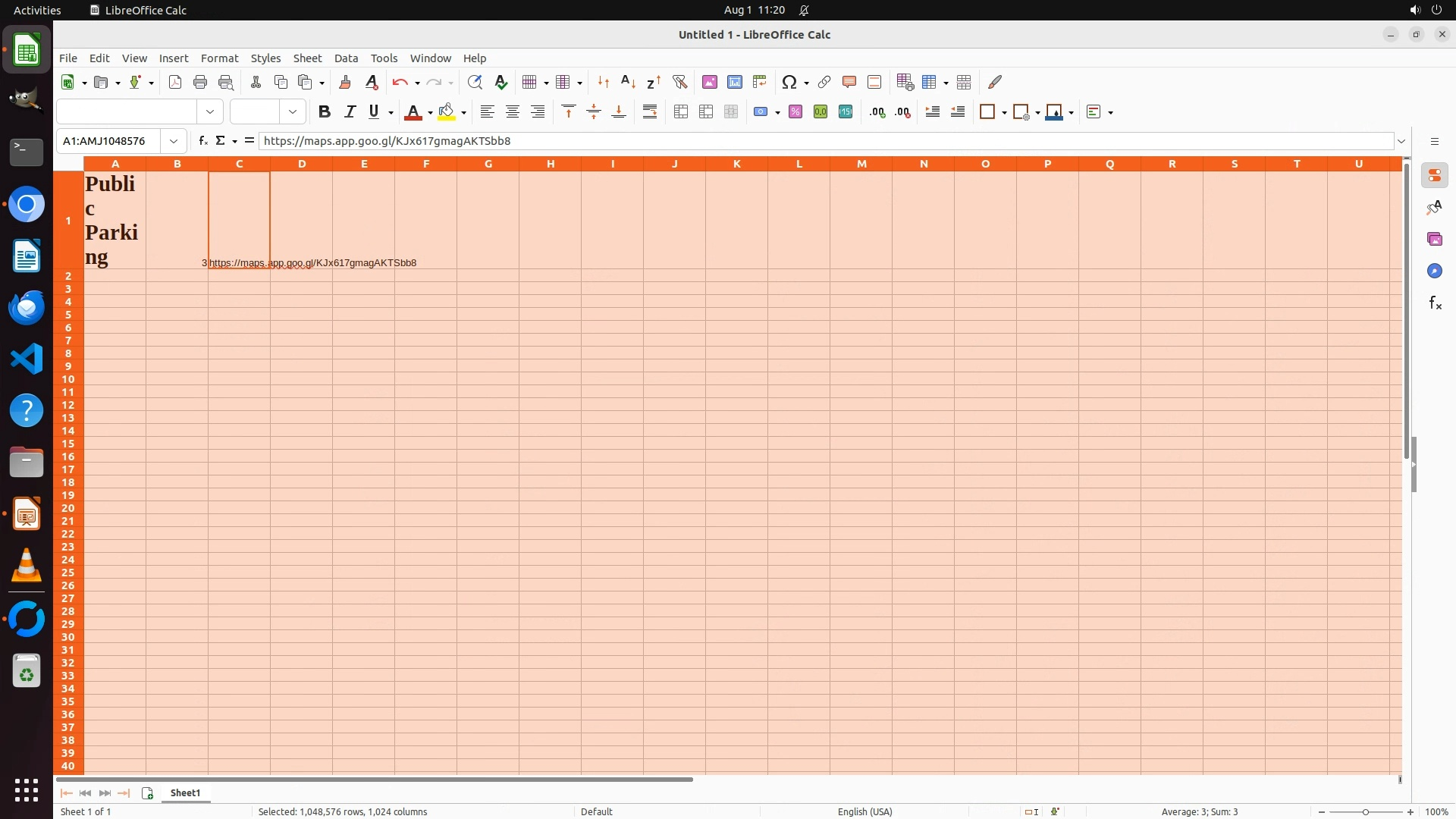Open the Function Wizard beside the formula bar
Screen dimensions: 1456x819
(x=202, y=141)
